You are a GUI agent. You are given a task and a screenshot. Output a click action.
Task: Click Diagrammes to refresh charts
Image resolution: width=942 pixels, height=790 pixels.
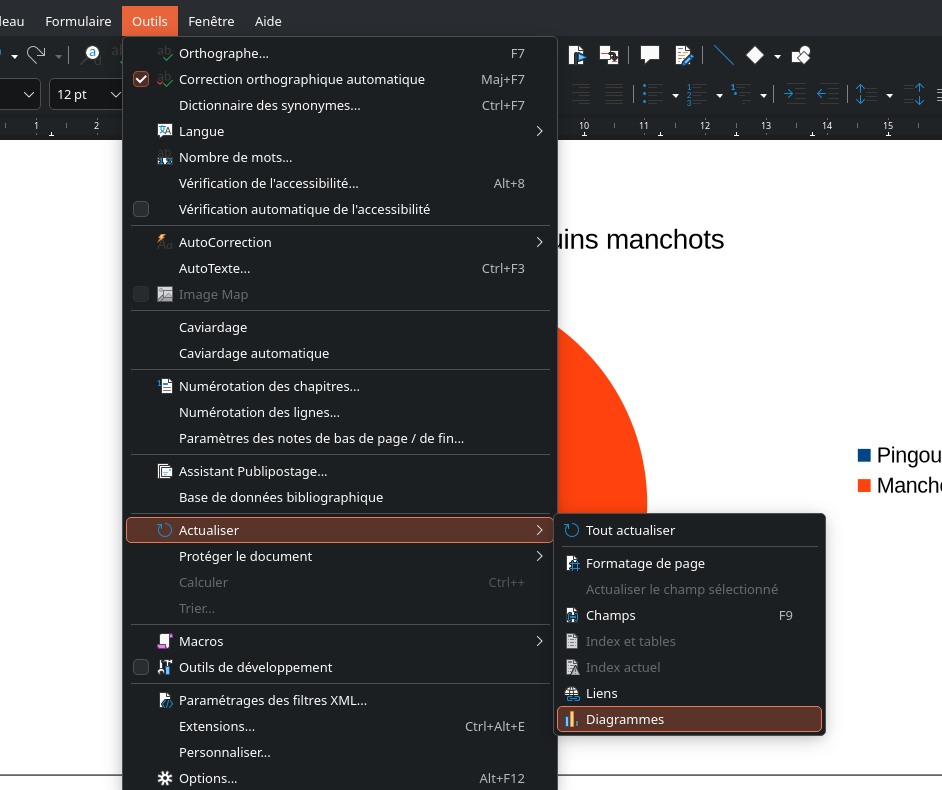[627, 719]
